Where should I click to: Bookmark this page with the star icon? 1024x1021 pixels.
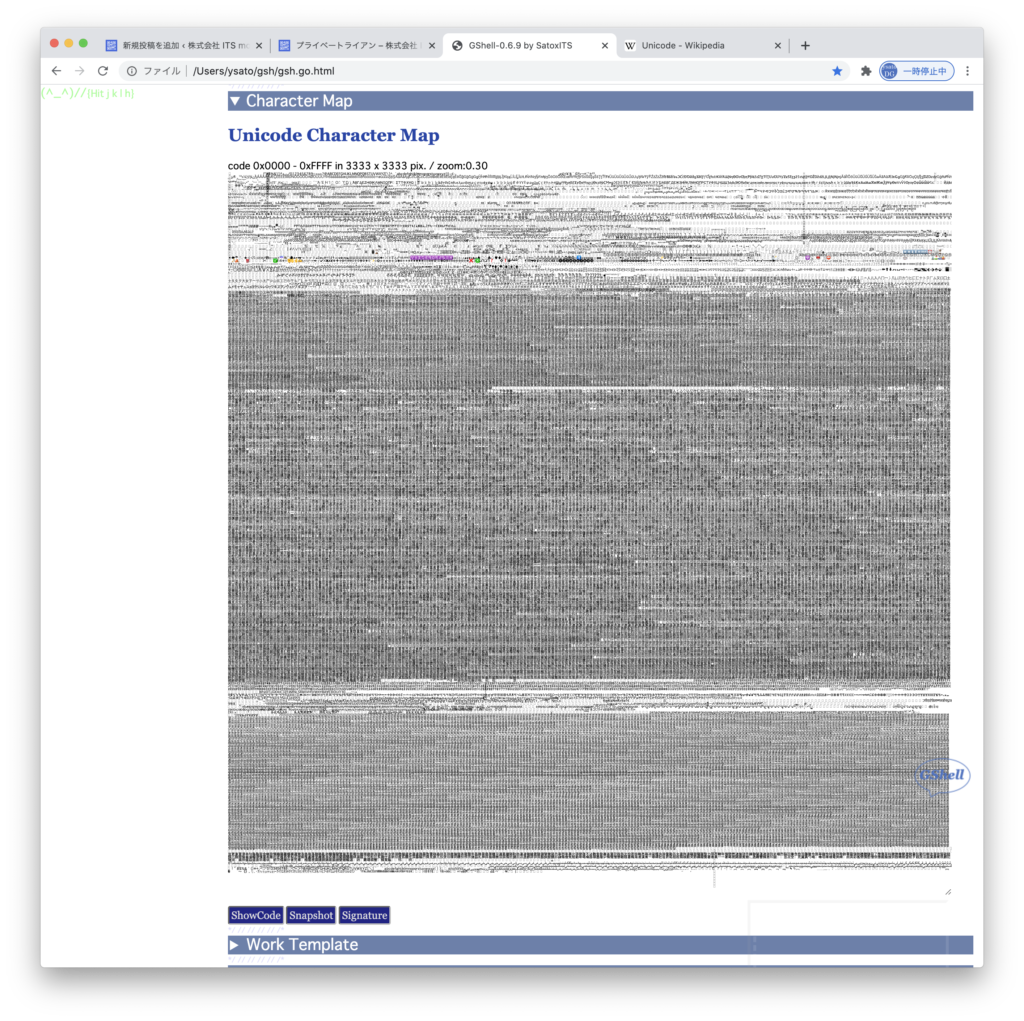tap(837, 71)
